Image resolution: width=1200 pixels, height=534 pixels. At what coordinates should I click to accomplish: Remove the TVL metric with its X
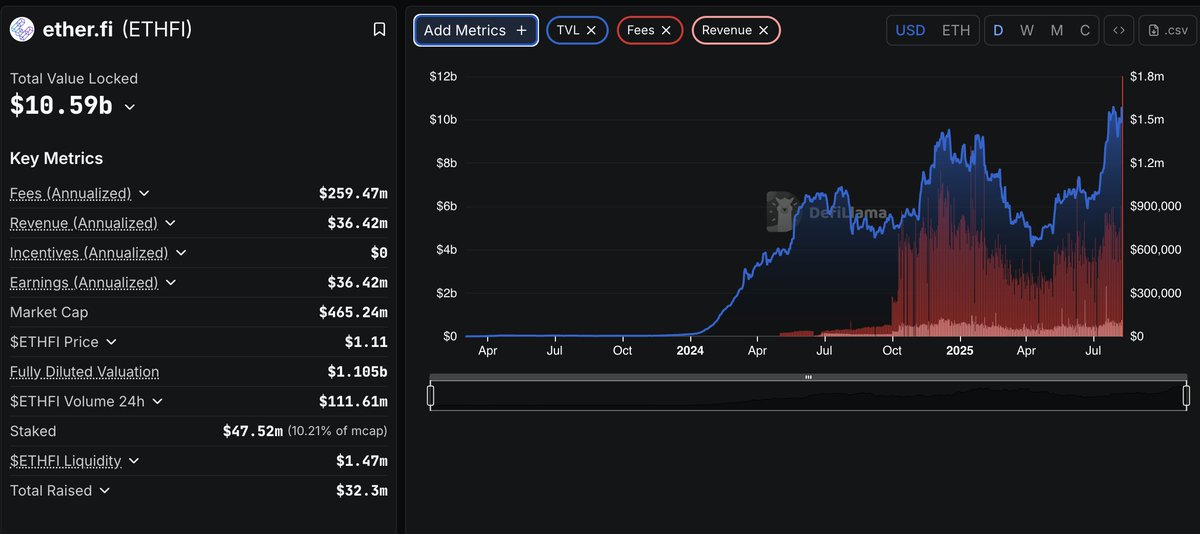coord(591,30)
